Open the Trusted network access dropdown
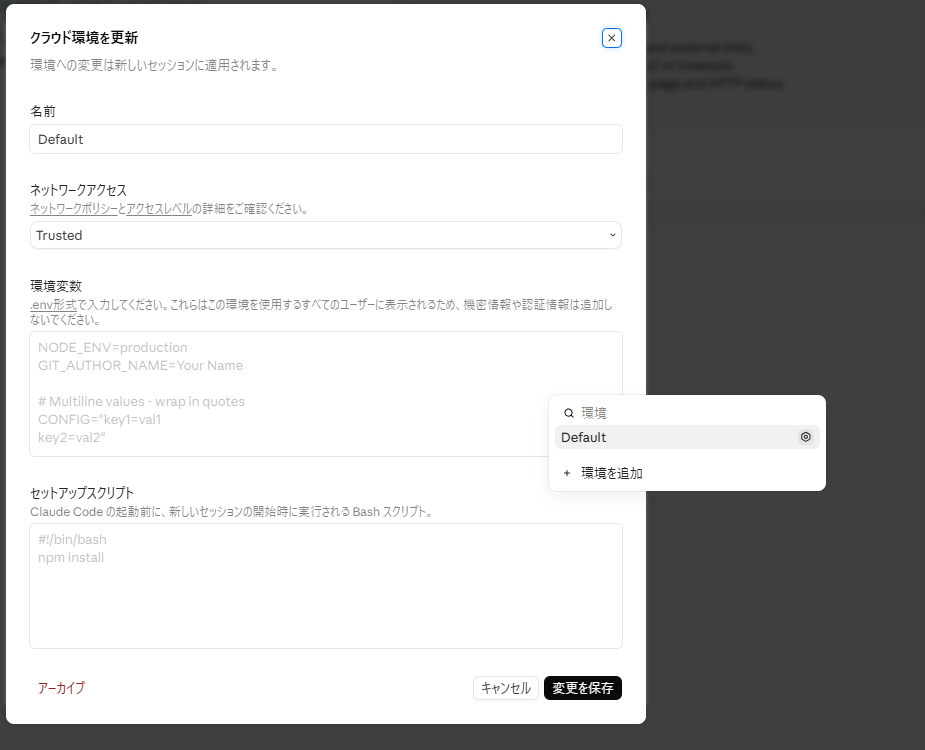Image resolution: width=925 pixels, height=750 pixels. [x=326, y=235]
